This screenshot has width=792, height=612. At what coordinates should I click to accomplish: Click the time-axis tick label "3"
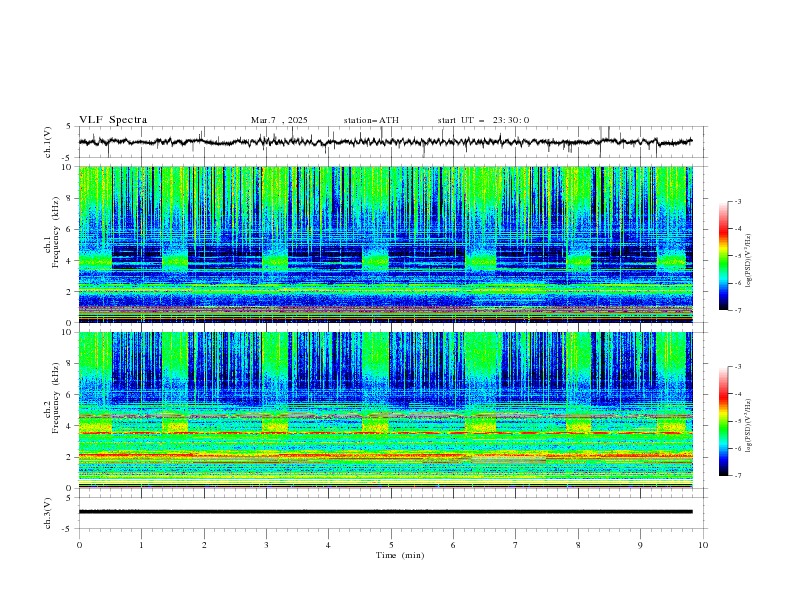[266, 545]
